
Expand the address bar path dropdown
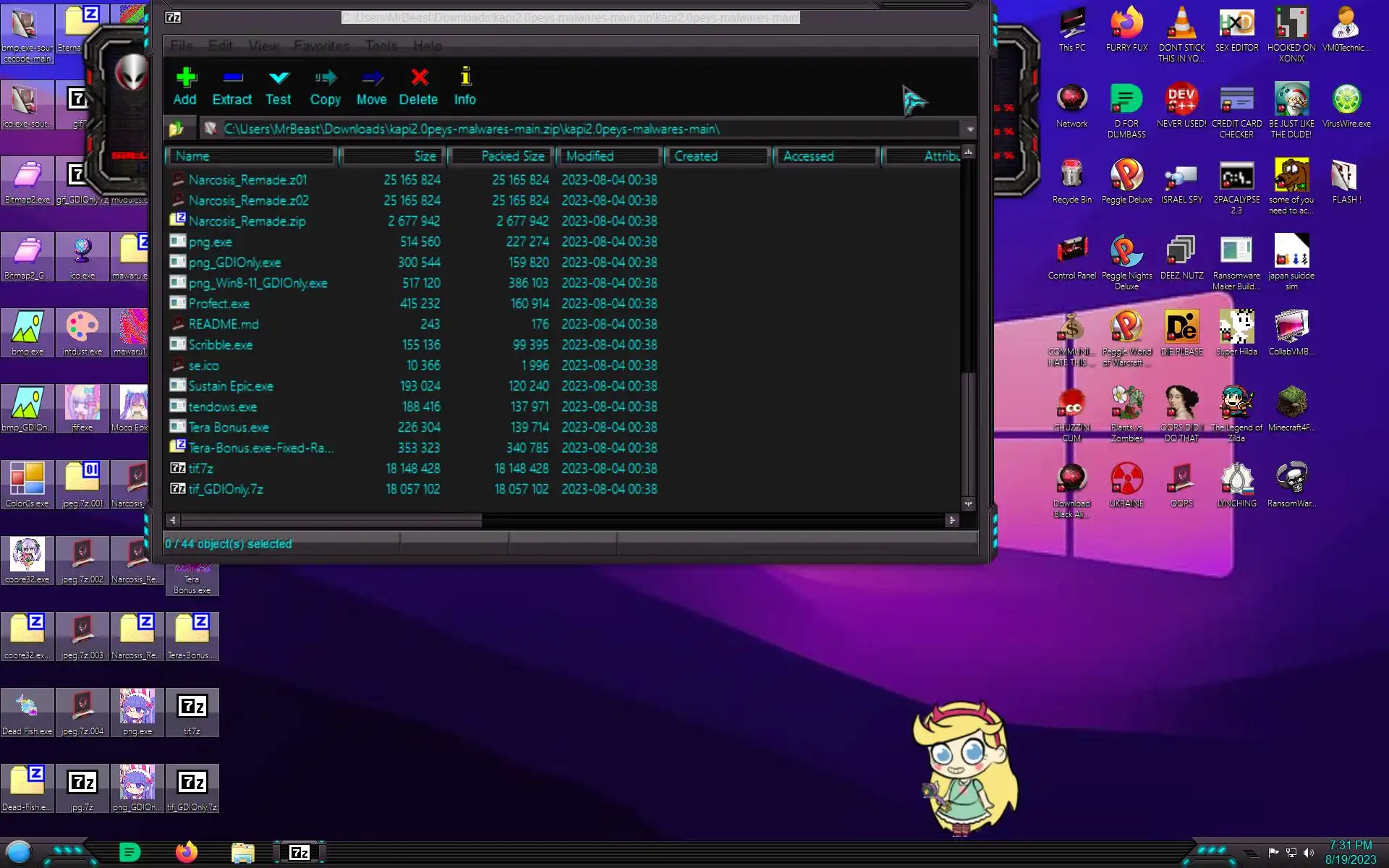click(969, 129)
